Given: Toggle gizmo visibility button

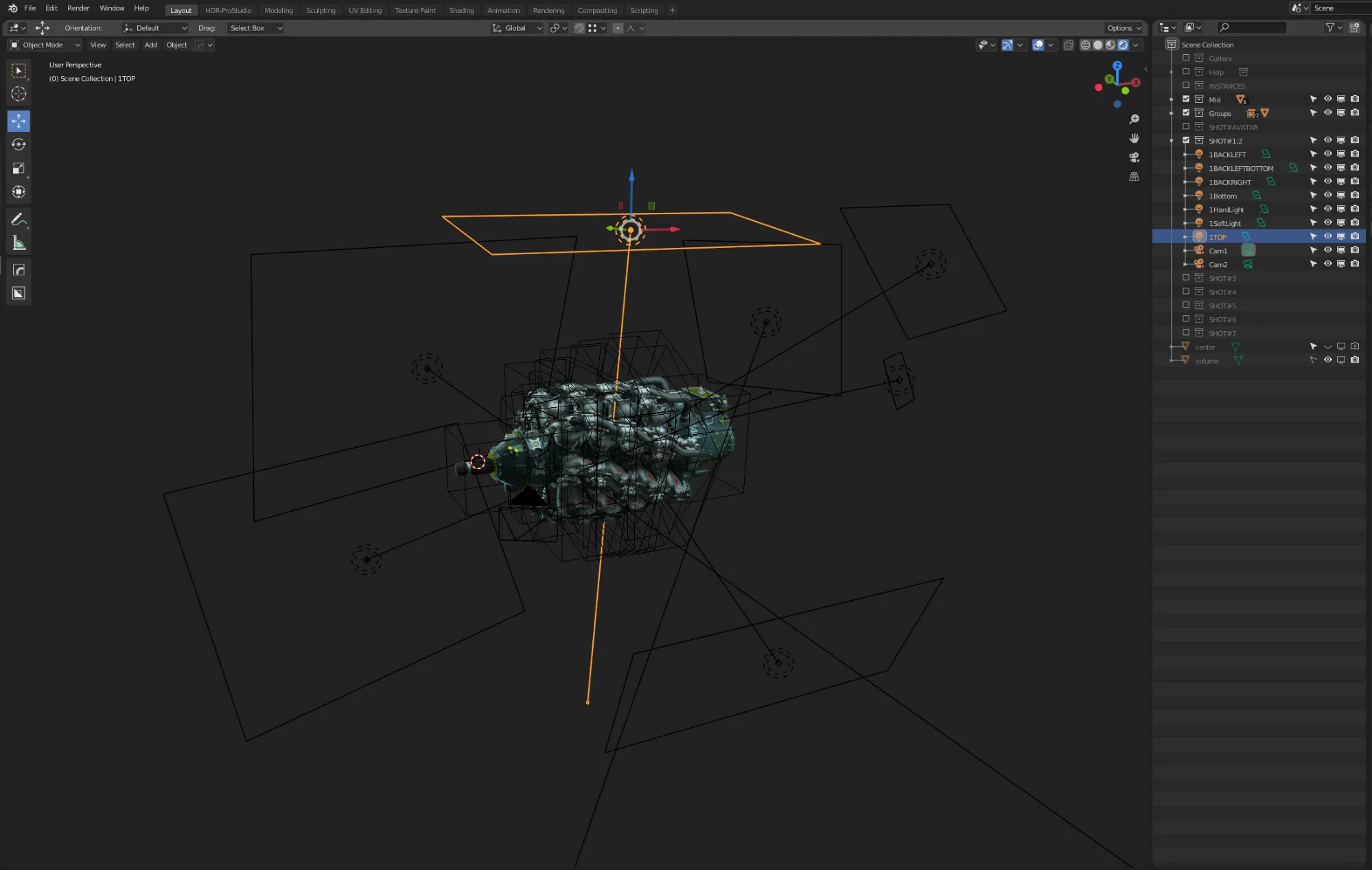Looking at the screenshot, I should tap(1007, 45).
